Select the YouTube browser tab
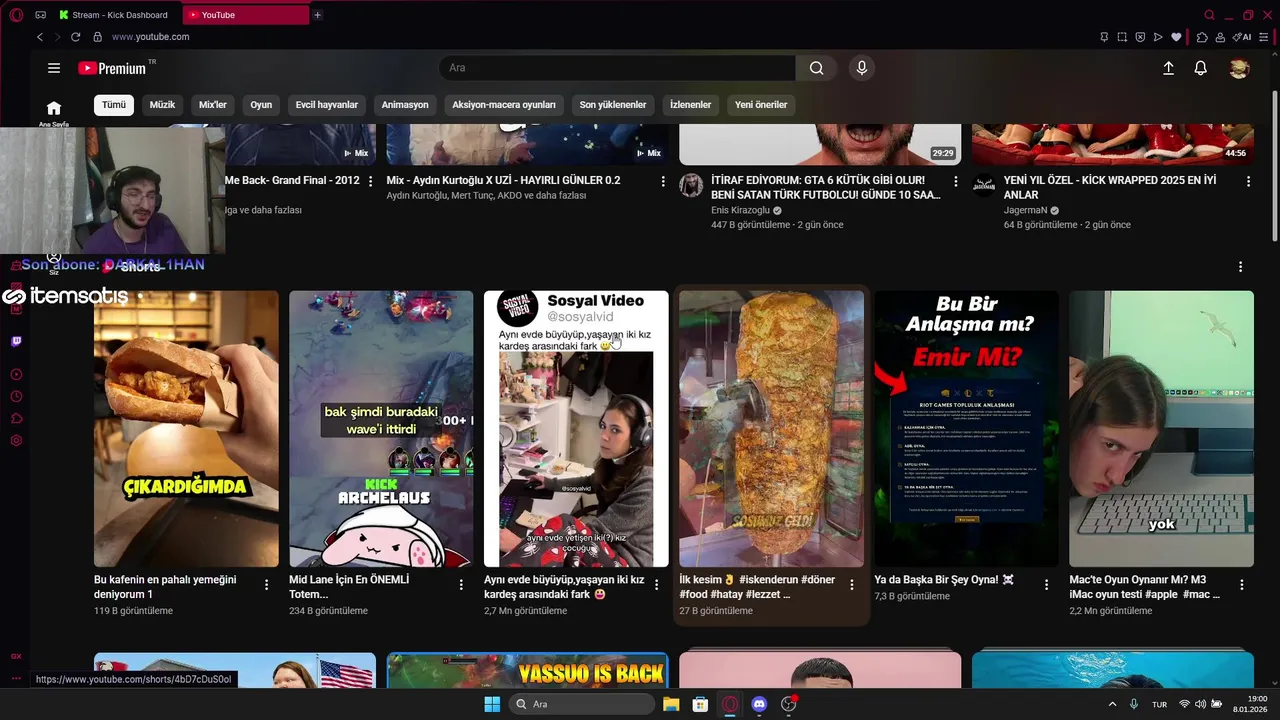The height and width of the screenshot is (720, 1280). [246, 15]
